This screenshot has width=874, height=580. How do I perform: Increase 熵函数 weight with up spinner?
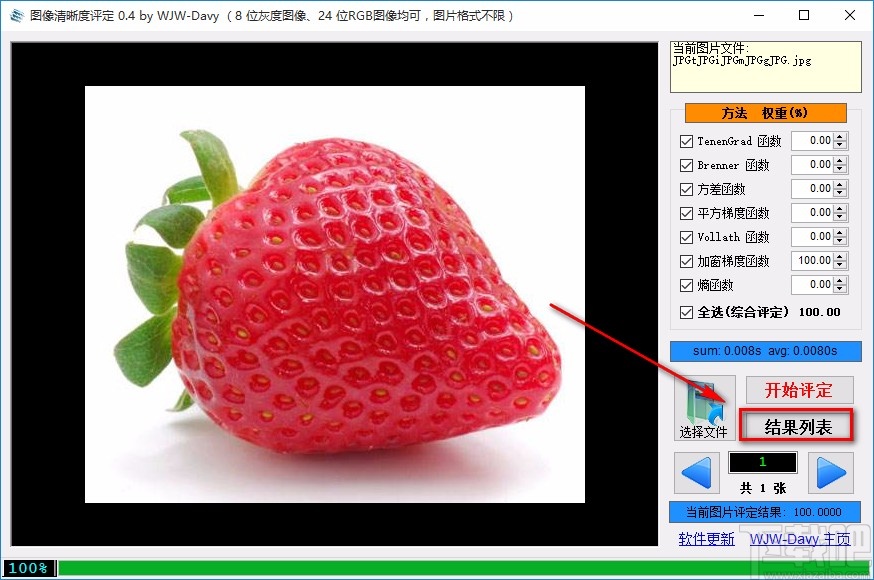click(841, 280)
